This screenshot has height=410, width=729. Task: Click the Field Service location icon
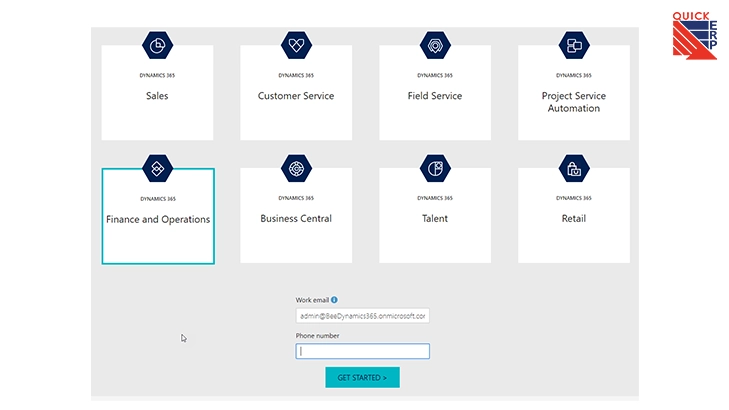point(435,45)
